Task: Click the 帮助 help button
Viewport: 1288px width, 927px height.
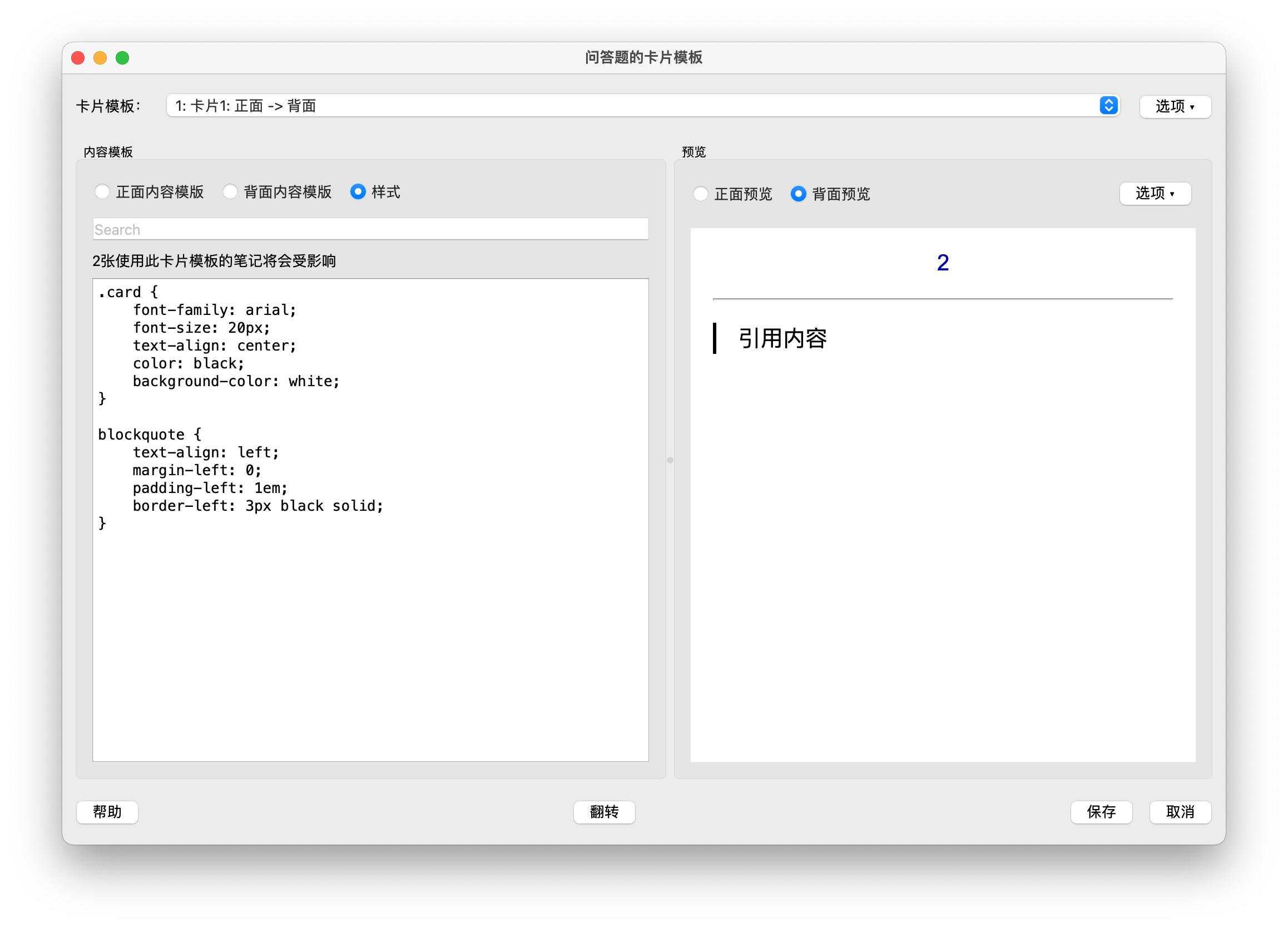Action: click(x=107, y=812)
